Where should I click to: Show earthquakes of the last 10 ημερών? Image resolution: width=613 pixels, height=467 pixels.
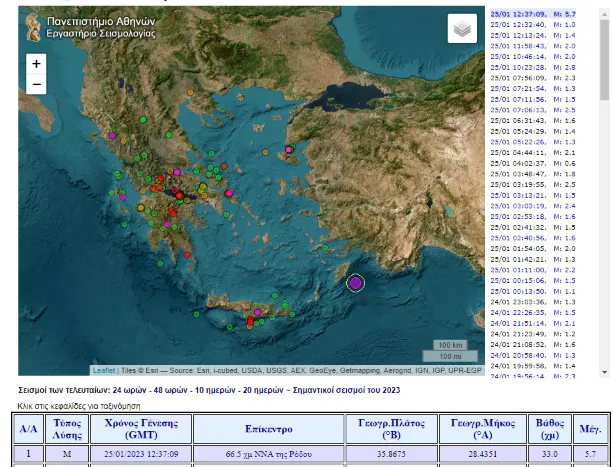click(215, 390)
